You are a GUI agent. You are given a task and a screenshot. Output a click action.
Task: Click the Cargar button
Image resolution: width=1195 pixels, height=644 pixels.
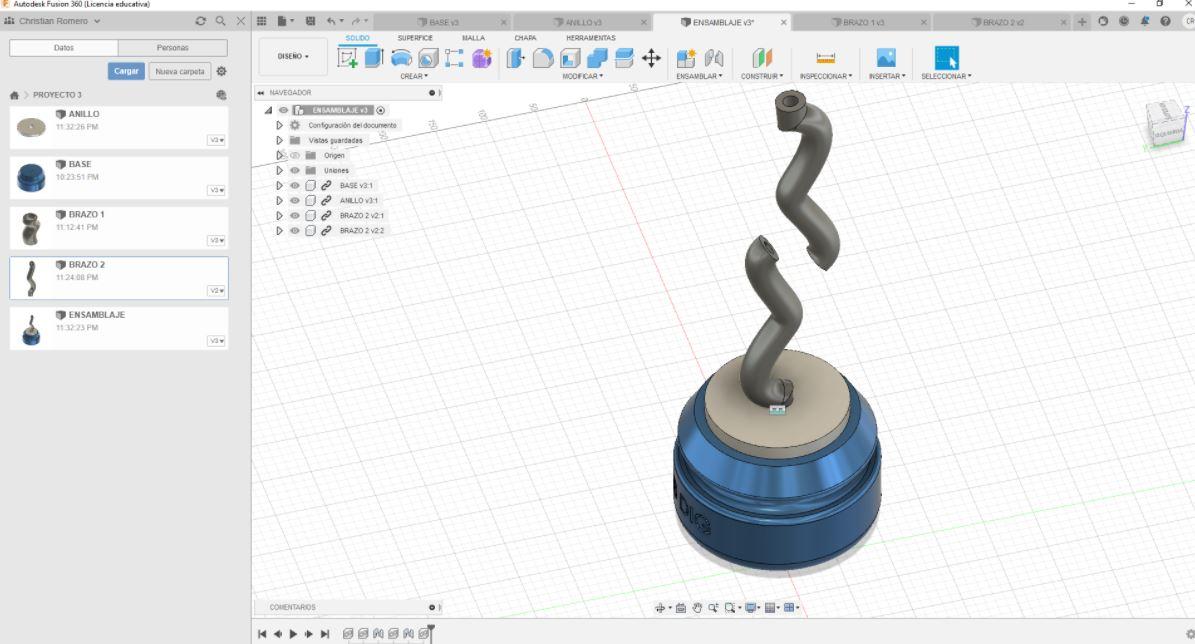click(x=126, y=71)
